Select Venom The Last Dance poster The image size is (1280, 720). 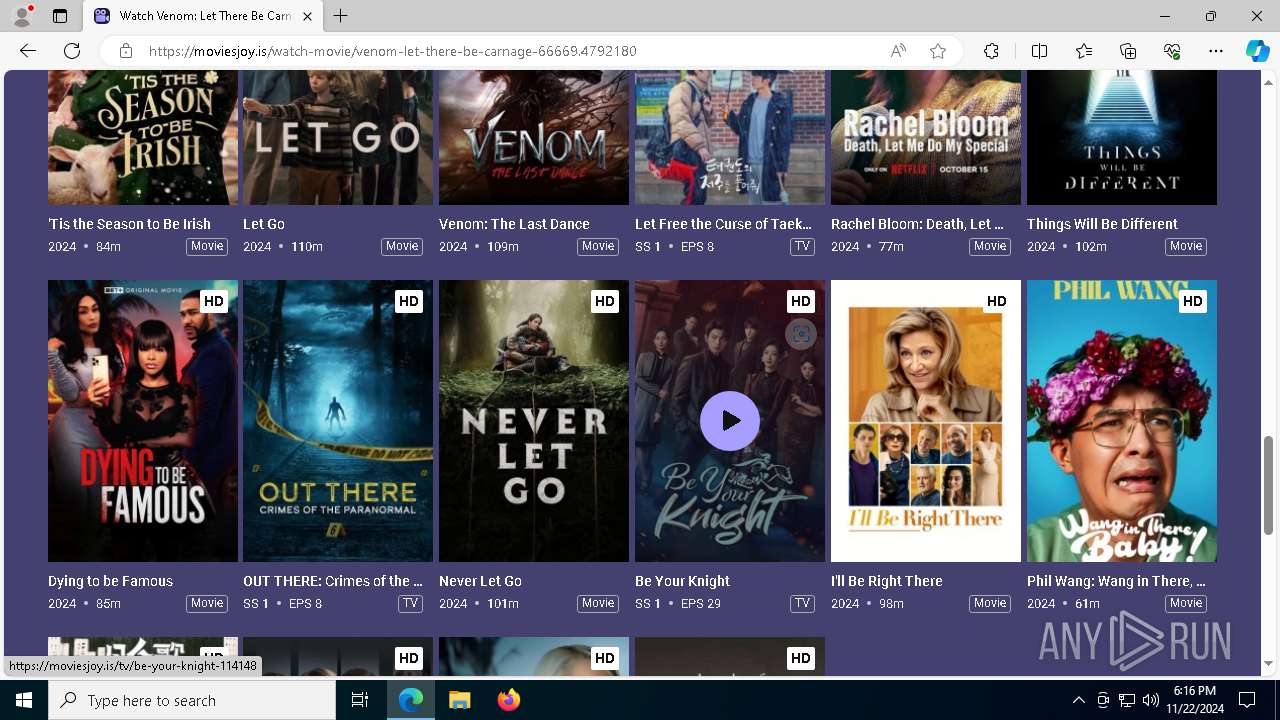[534, 138]
